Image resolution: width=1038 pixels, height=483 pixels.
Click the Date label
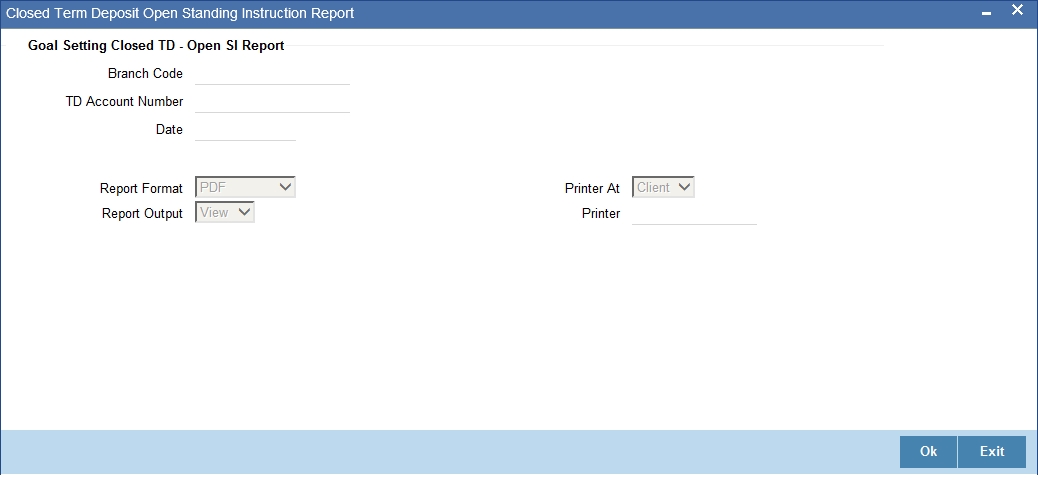[x=169, y=130]
